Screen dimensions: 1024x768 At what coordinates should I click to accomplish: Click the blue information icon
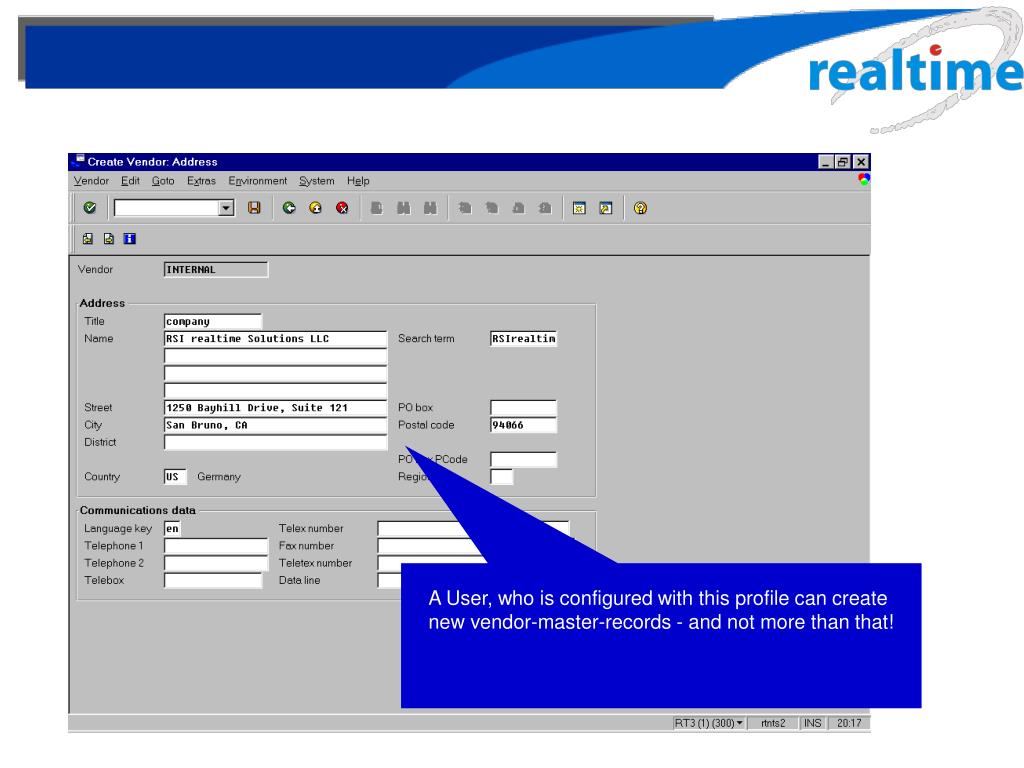(x=130, y=239)
